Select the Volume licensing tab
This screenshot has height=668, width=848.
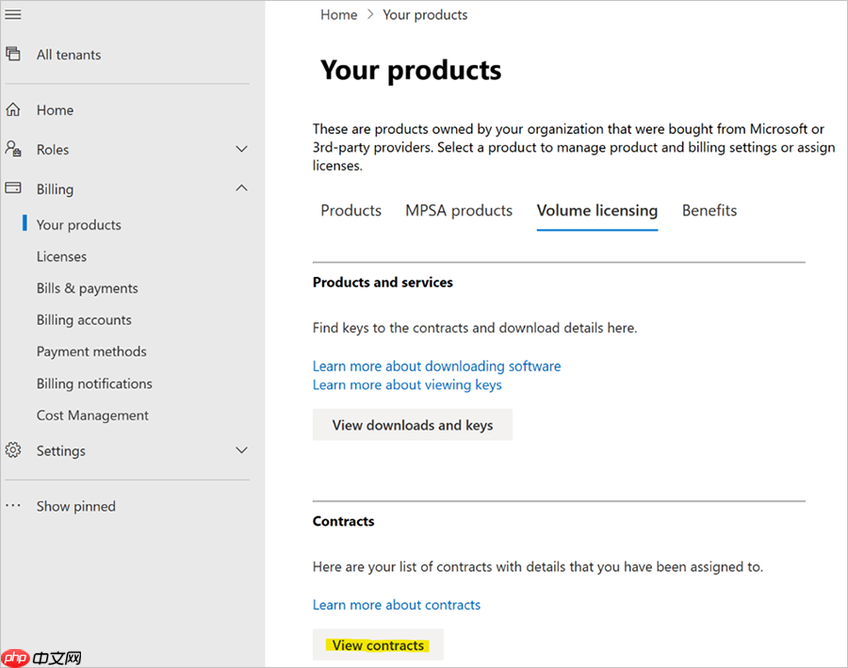(x=597, y=210)
